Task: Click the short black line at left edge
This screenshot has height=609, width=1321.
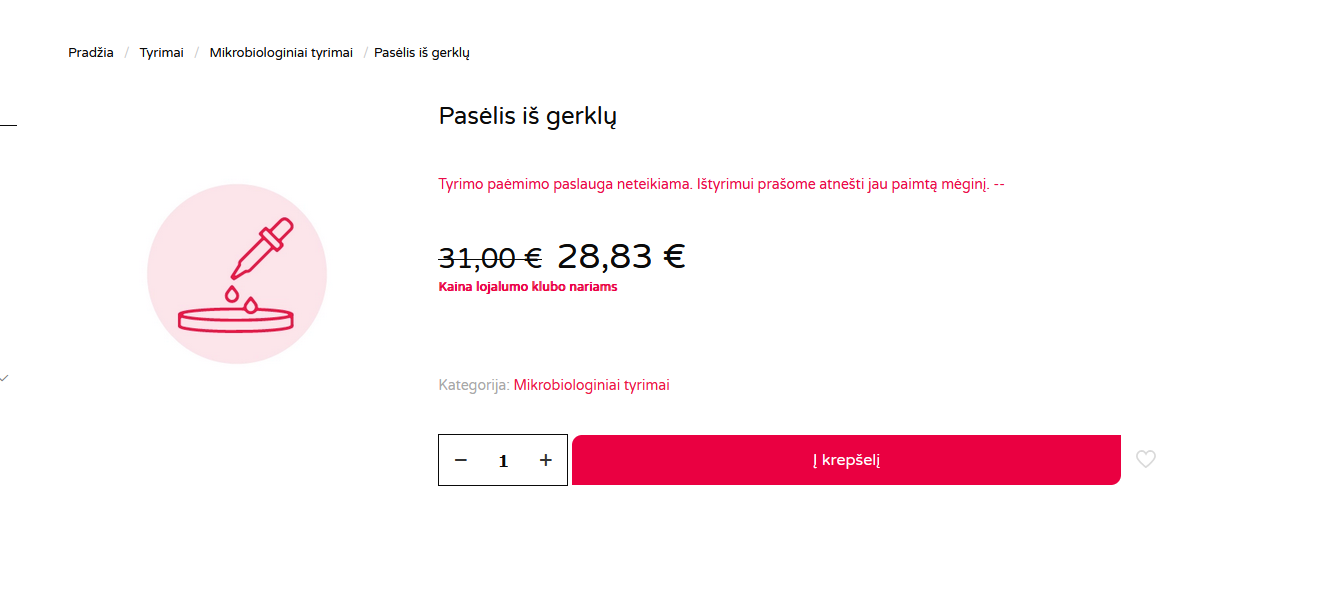Action: click(x=8, y=125)
